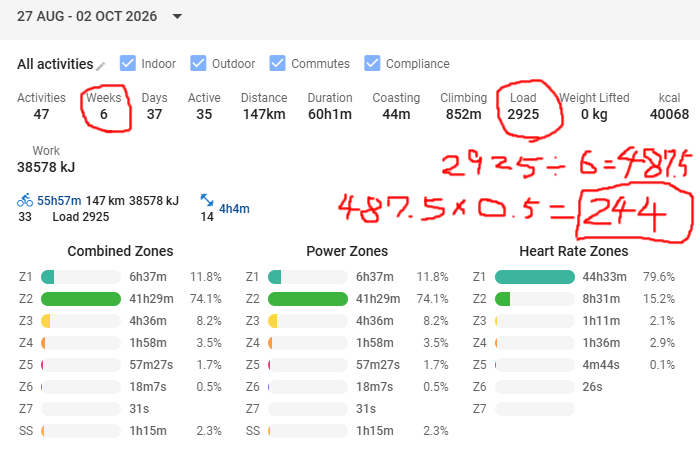This screenshot has height=451, width=700.
Task: Click Heart Rate Z3 time 1h11m
Action: [601, 321]
